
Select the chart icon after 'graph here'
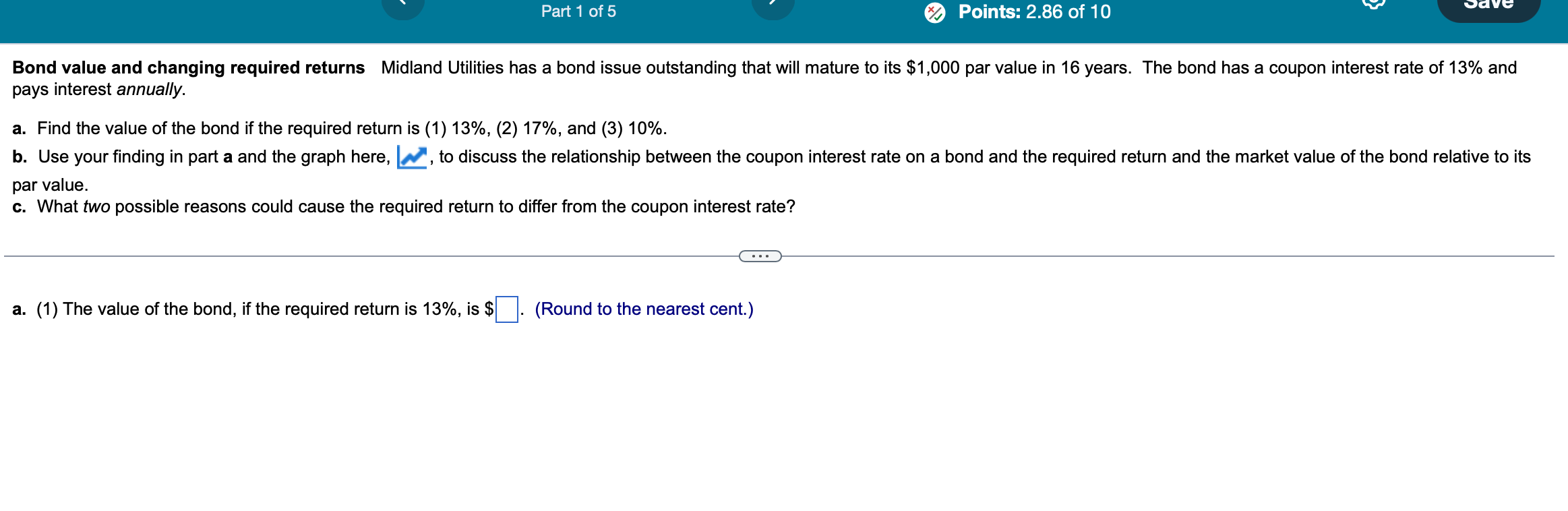(x=411, y=156)
